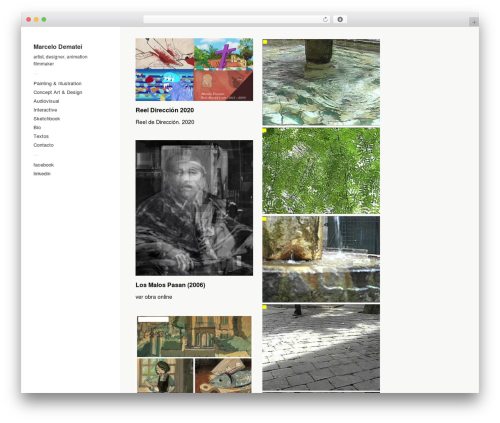Click the 'Reel de Dirección. 2020' caption
The image size is (500, 423).
click(165, 122)
